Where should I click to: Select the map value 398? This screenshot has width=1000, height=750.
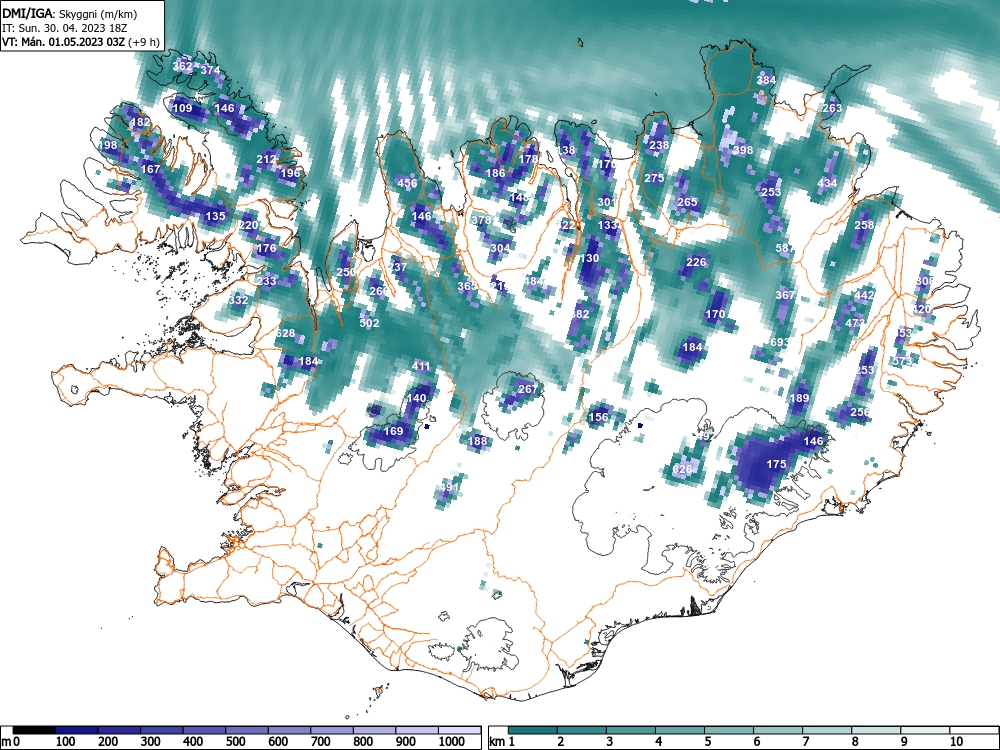tap(743, 151)
